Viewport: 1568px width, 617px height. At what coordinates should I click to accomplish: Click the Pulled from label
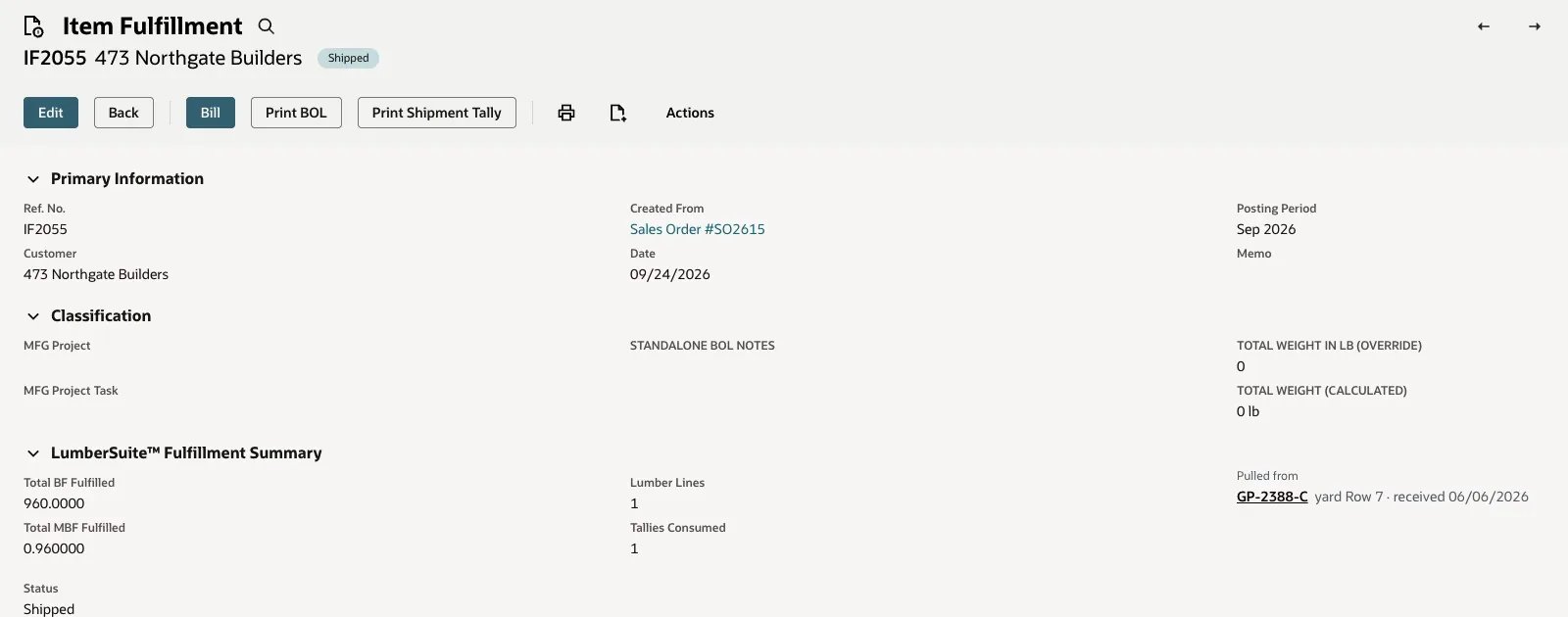[x=1267, y=476]
